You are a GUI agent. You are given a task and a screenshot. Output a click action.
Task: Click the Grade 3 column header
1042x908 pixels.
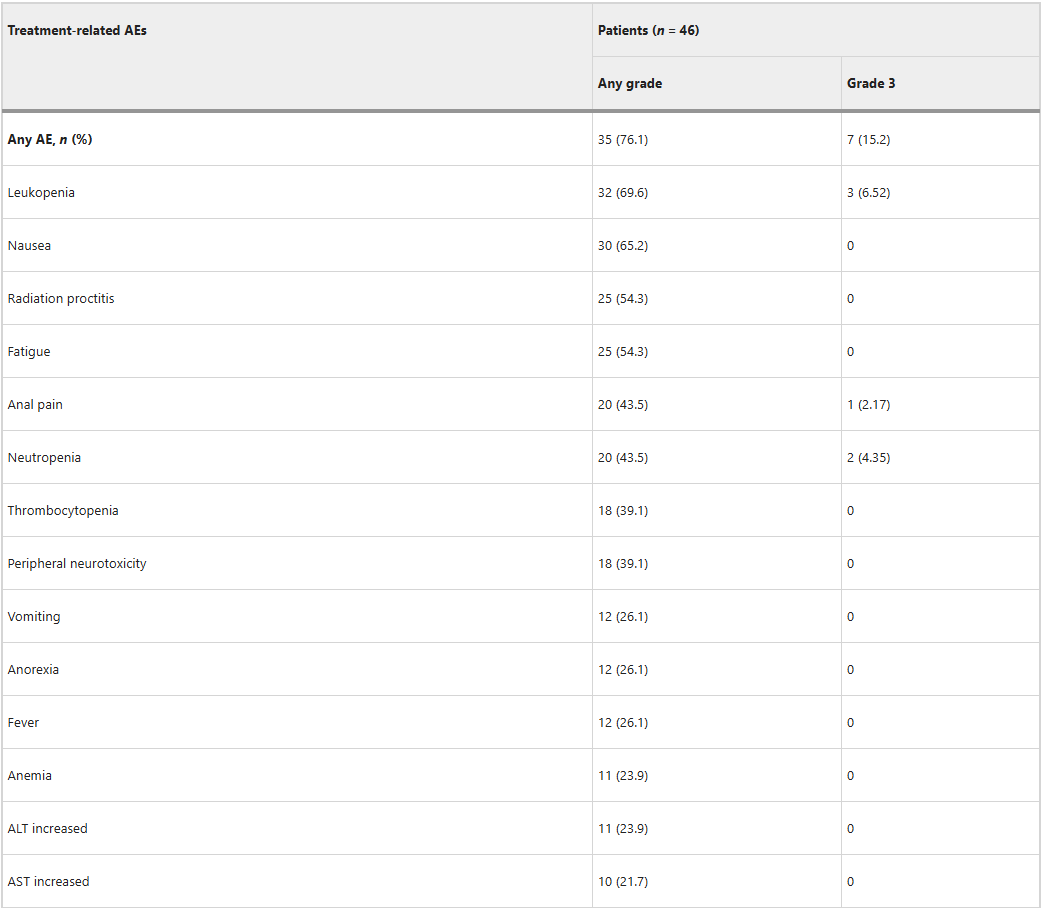pyautogui.click(x=871, y=83)
